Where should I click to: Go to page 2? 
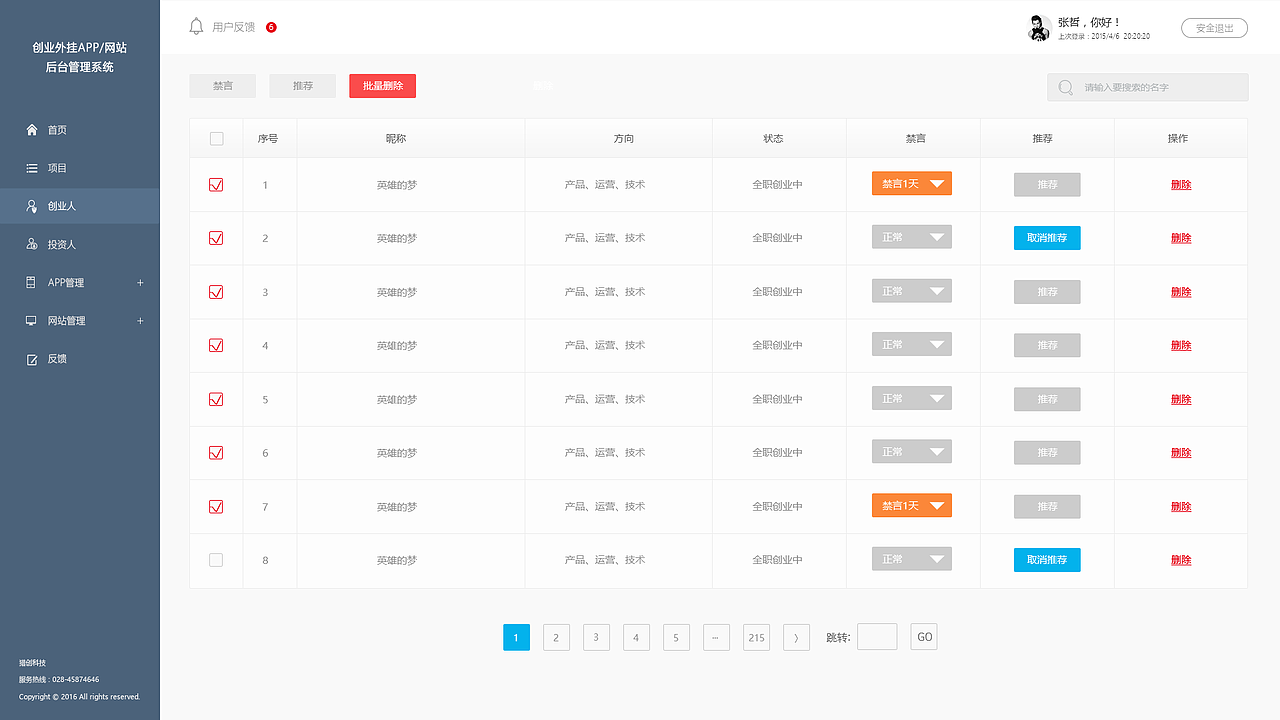point(556,637)
